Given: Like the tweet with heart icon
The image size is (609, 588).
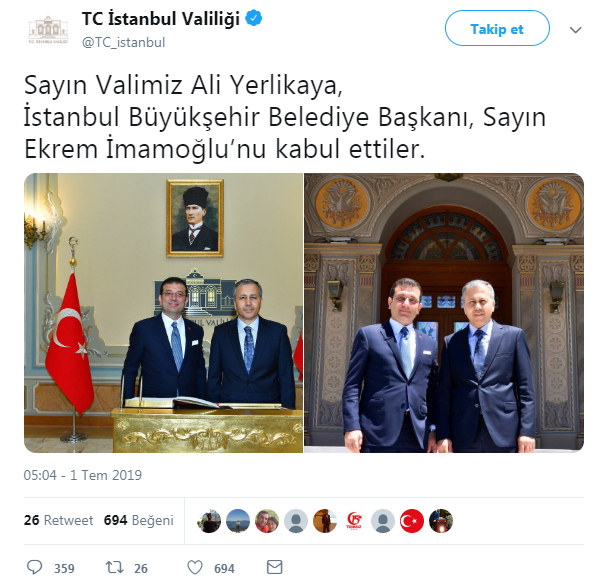Looking at the screenshot, I should (x=195, y=567).
